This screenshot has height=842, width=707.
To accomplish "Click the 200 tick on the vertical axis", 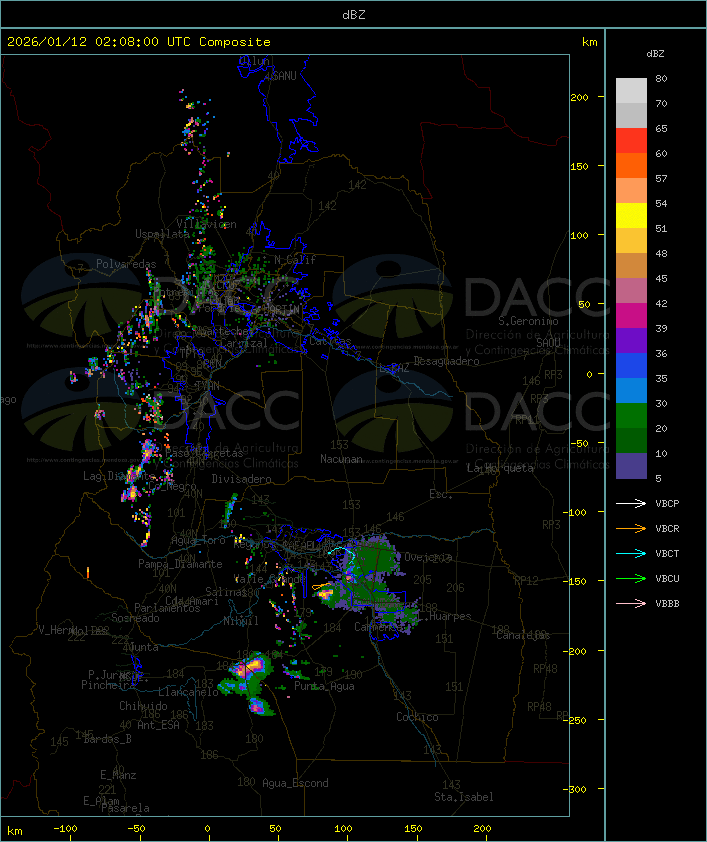I will click(579, 97).
